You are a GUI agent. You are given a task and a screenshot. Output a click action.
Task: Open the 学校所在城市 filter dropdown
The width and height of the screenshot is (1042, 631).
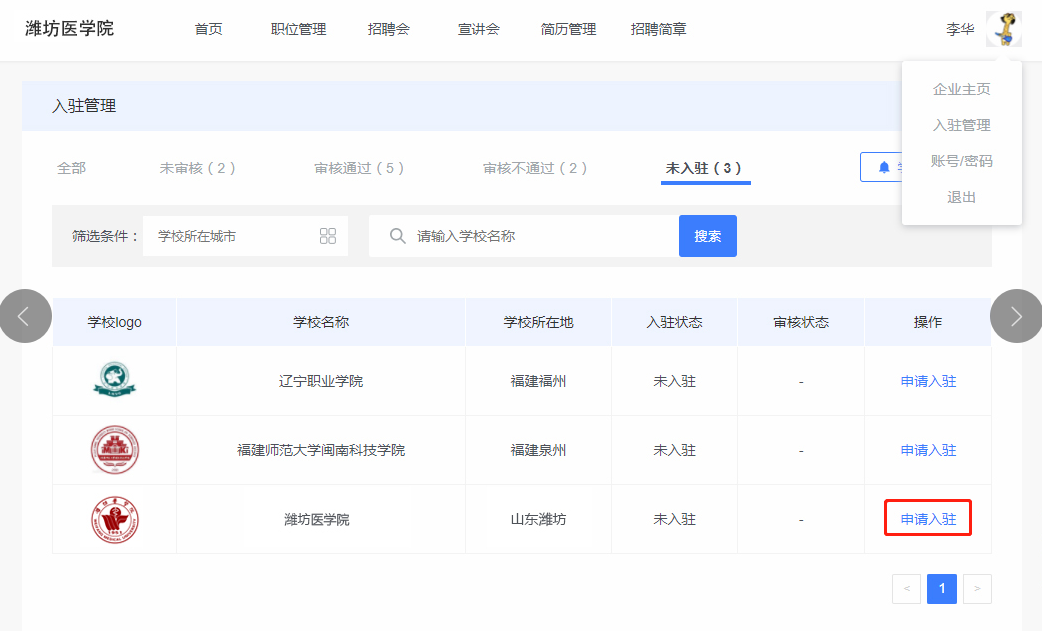236,236
